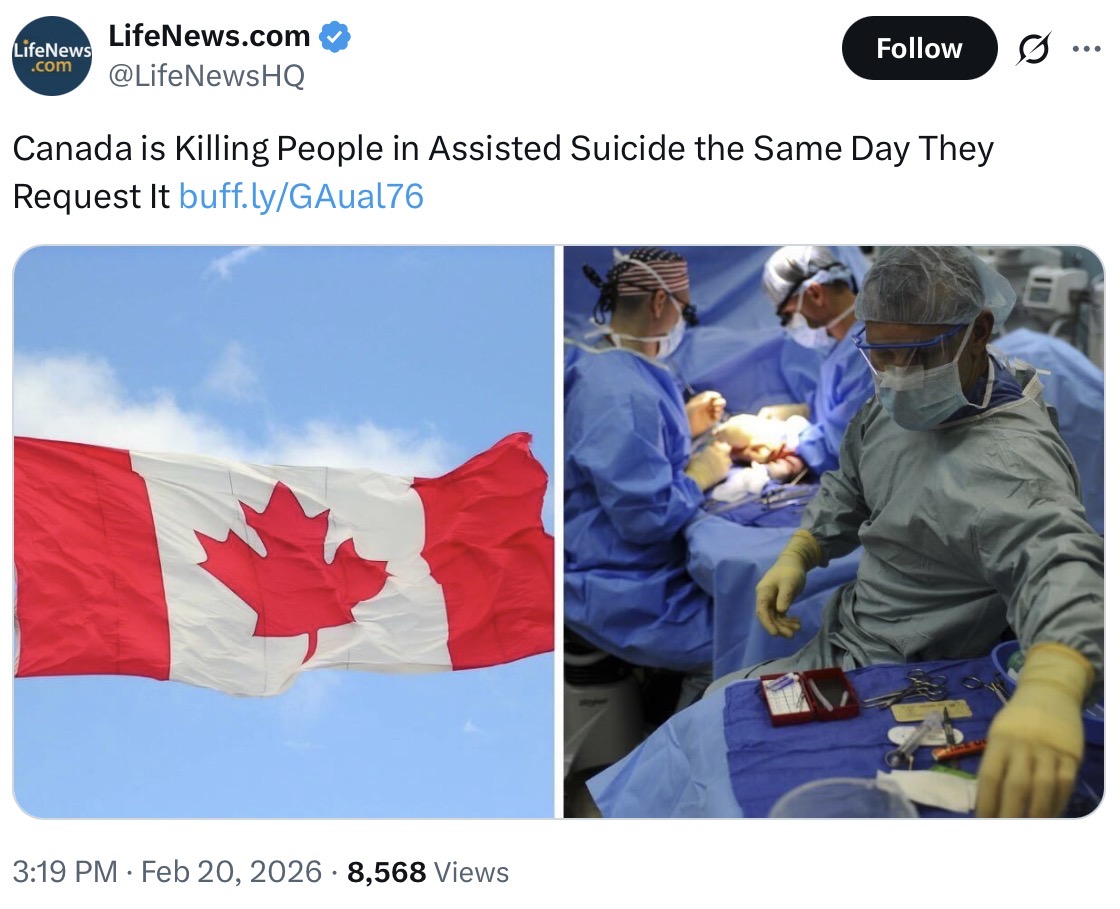The height and width of the screenshot is (909, 1120).
Task: Click the LifeNews.com display name
Action: (209, 36)
